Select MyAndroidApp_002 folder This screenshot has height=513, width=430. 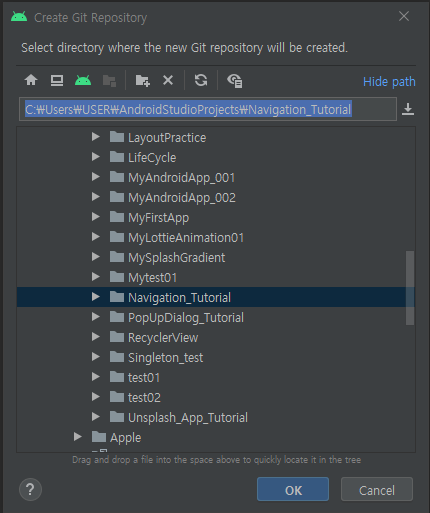(182, 198)
